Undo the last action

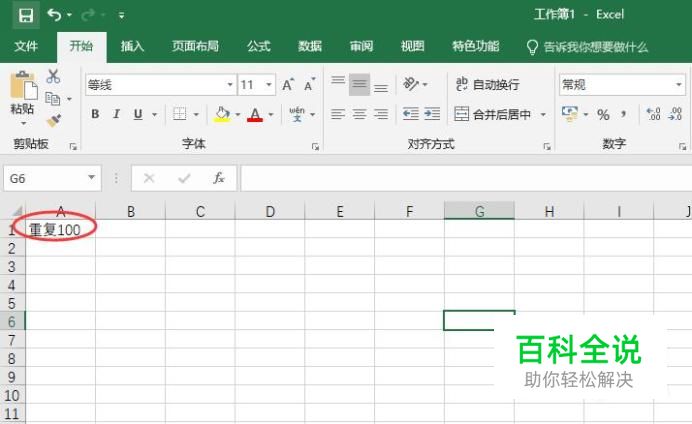point(54,15)
